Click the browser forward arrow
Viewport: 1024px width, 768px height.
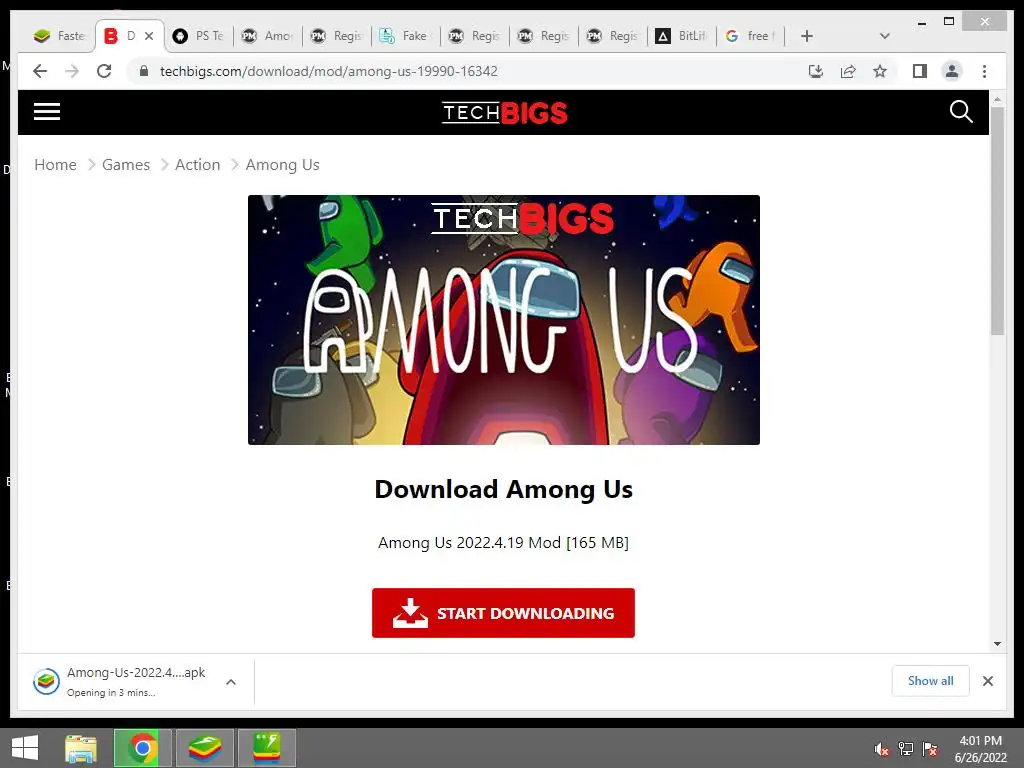pyautogui.click(x=72, y=71)
